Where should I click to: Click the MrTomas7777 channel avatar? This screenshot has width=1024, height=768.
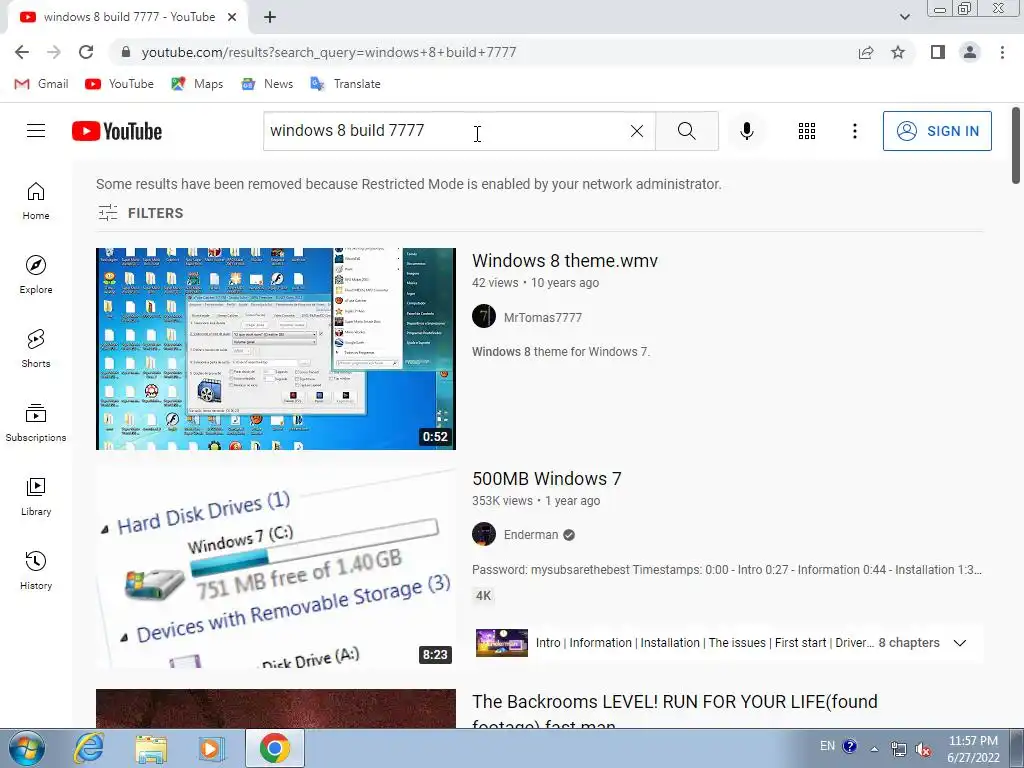point(484,317)
